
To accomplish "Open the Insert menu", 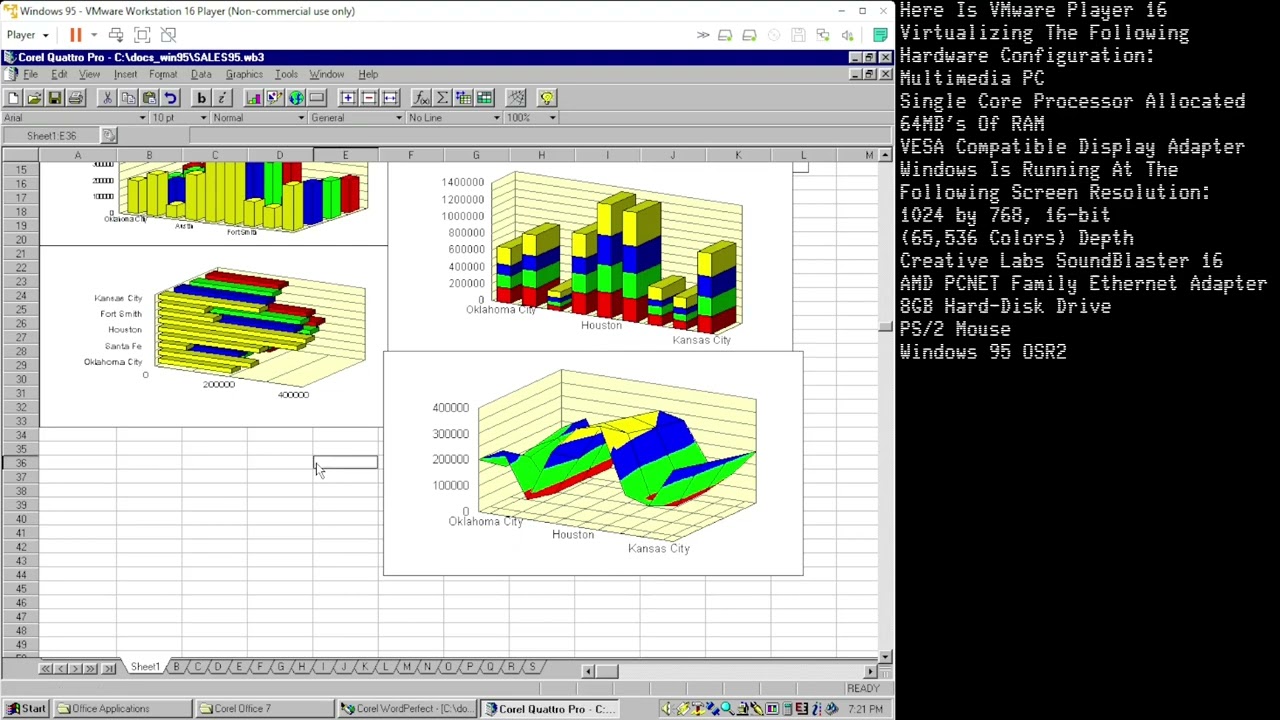I will click(x=125, y=75).
